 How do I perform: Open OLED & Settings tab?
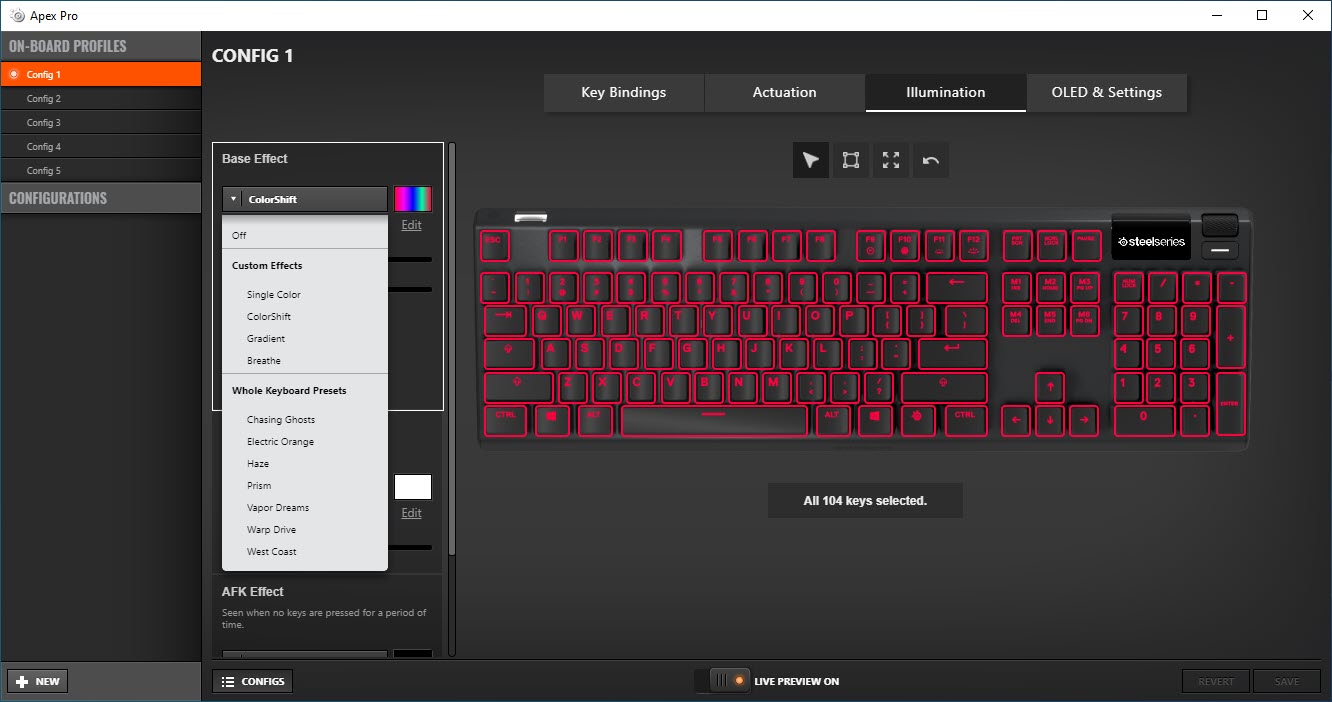click(1107, 92)
